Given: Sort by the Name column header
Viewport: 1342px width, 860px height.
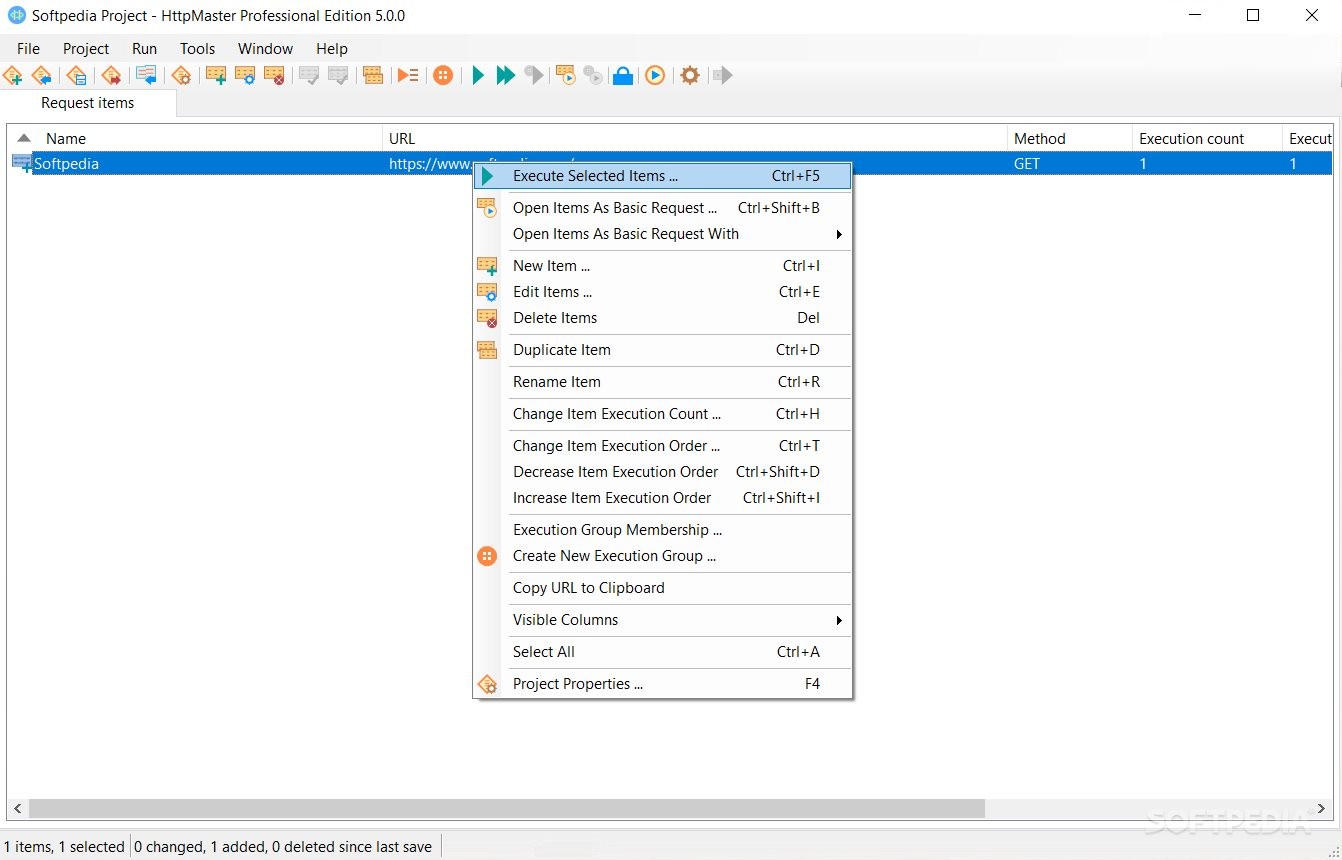Looking at the screenshot, I should pos(195,139).
